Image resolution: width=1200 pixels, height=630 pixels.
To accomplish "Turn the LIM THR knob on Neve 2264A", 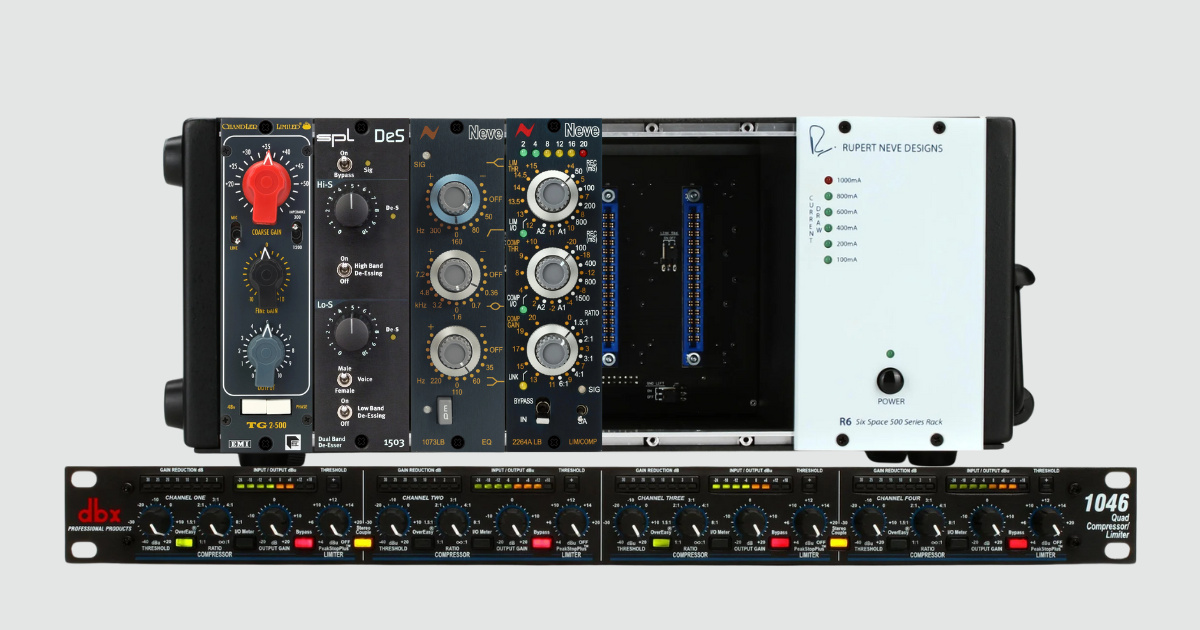I will 552,195.
